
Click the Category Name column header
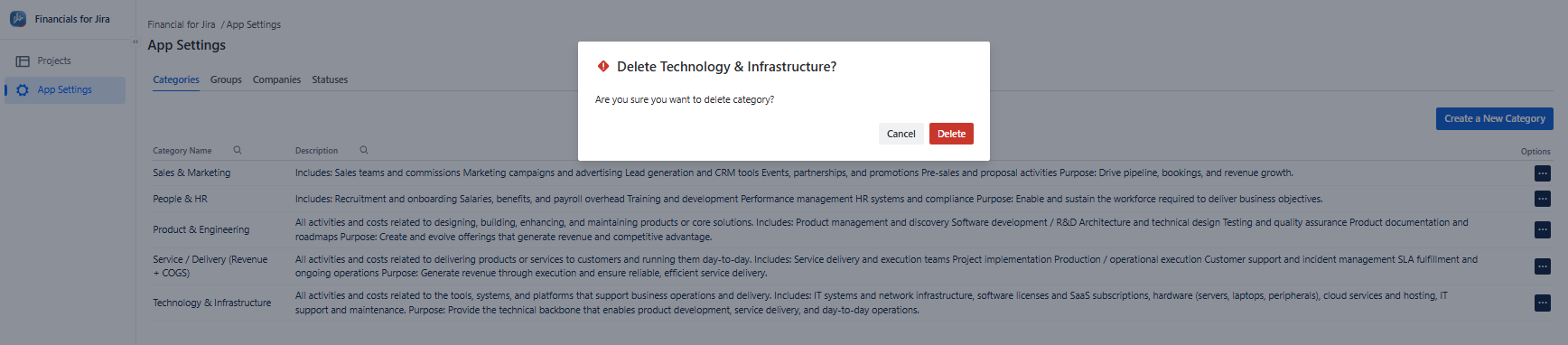(182, 151)
